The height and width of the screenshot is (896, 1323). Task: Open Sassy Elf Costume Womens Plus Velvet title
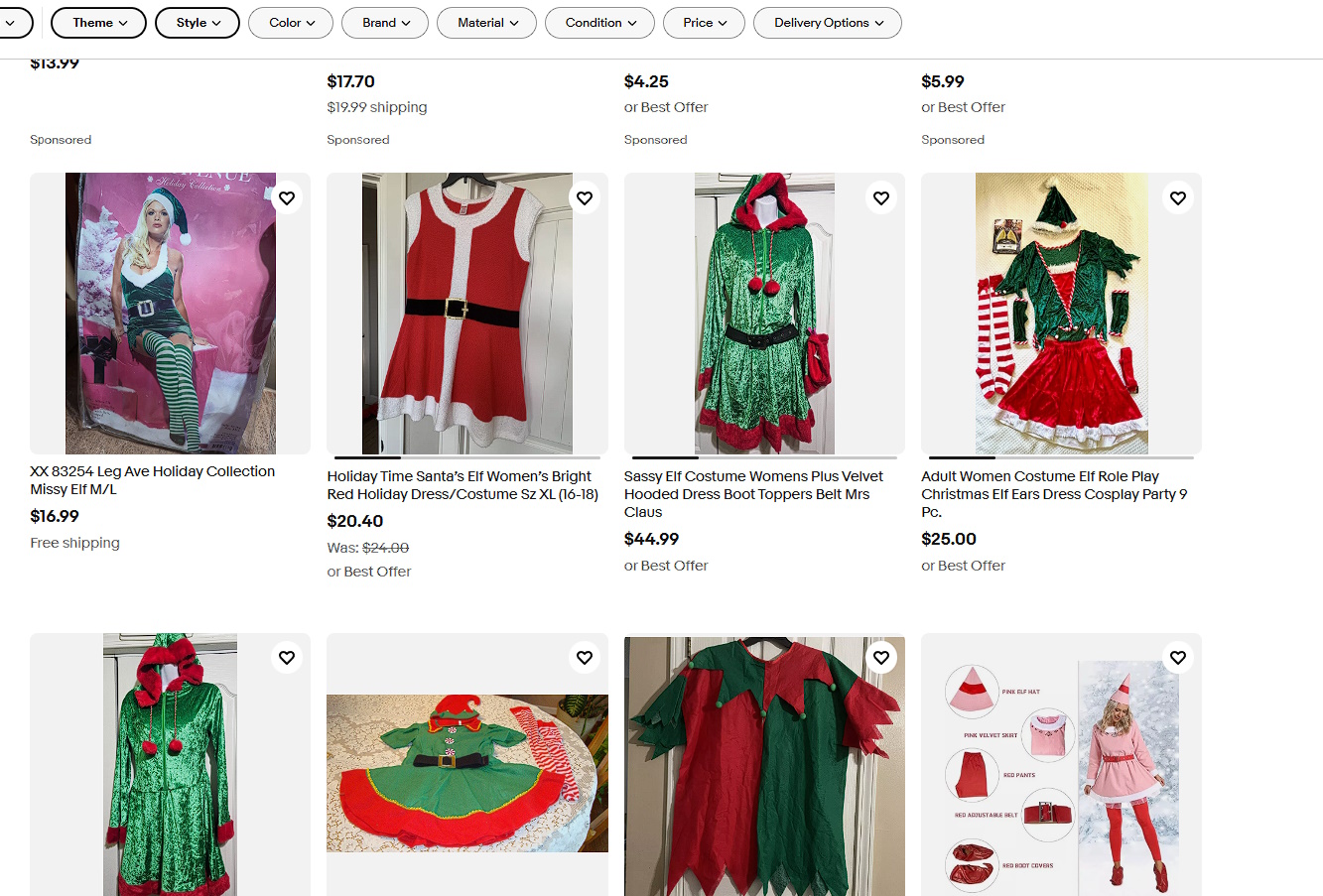tap(753, 494)
